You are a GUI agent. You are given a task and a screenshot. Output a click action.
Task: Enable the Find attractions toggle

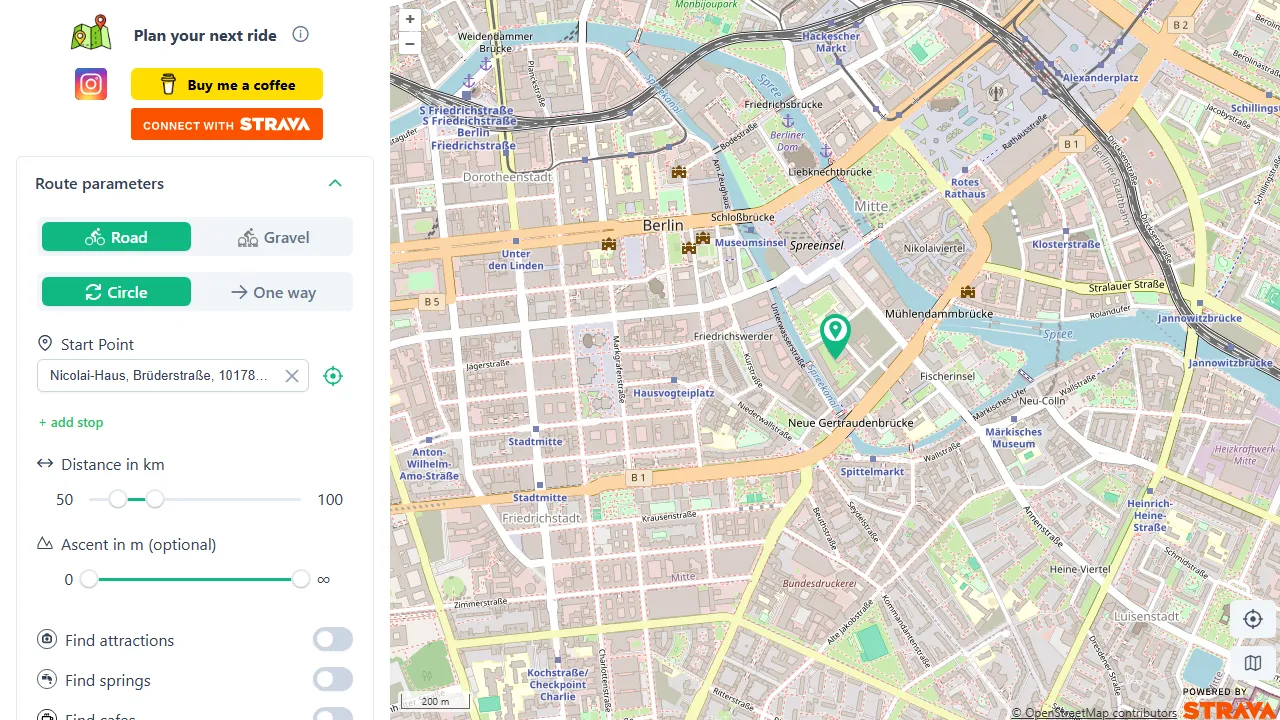pos(332,639)
